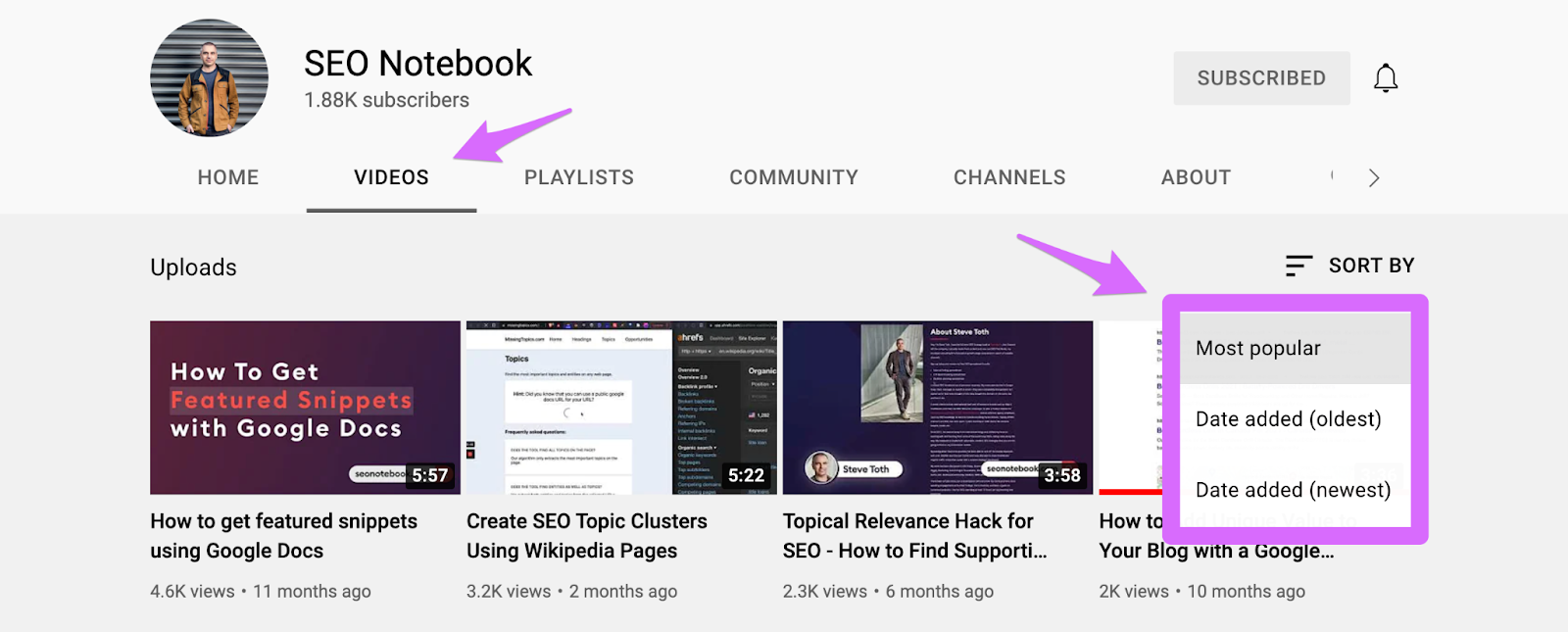Screen dimensions: 1568x632
Task: Click the 'SEO Notebook' channel name
Action: coord(418,64)
